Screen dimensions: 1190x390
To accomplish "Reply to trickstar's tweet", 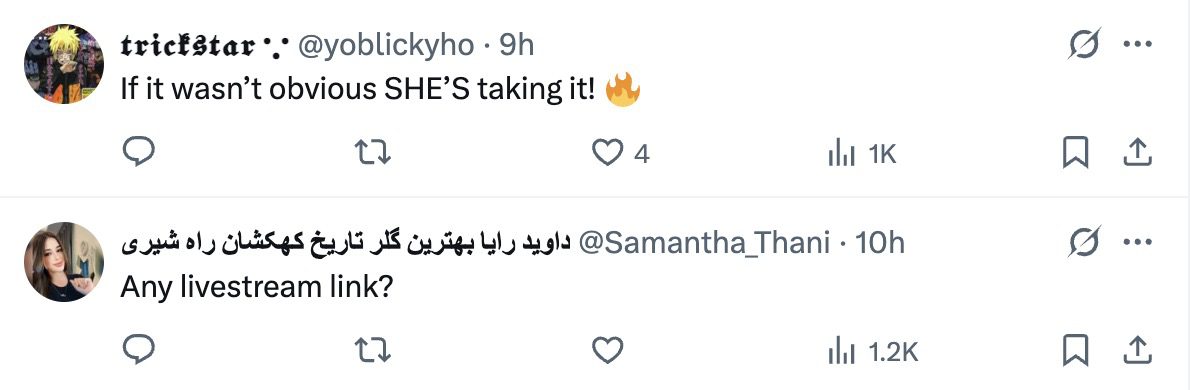I will pyautogui.click(x=139, y=153).
